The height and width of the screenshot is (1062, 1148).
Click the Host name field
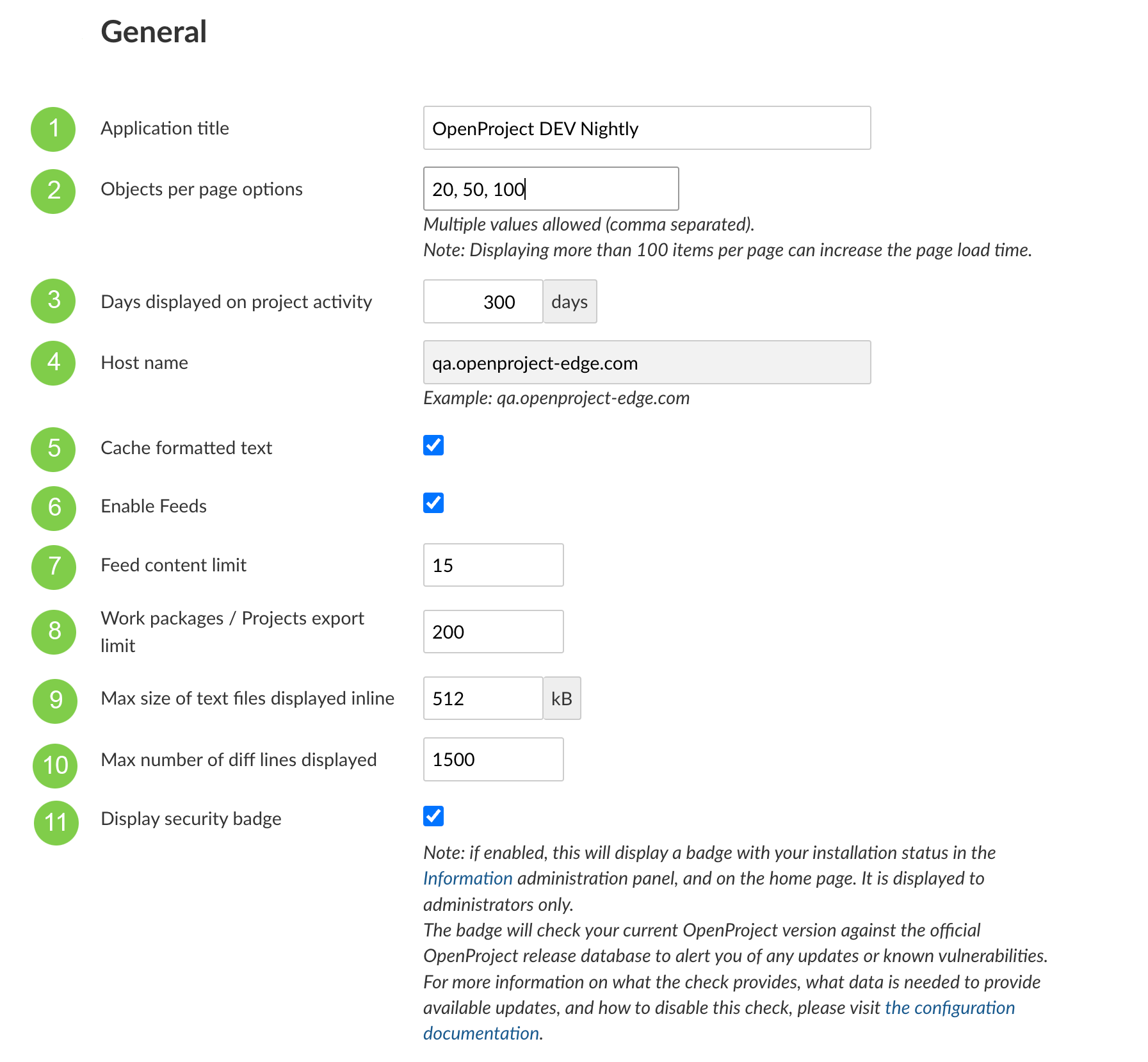(647, 363)
